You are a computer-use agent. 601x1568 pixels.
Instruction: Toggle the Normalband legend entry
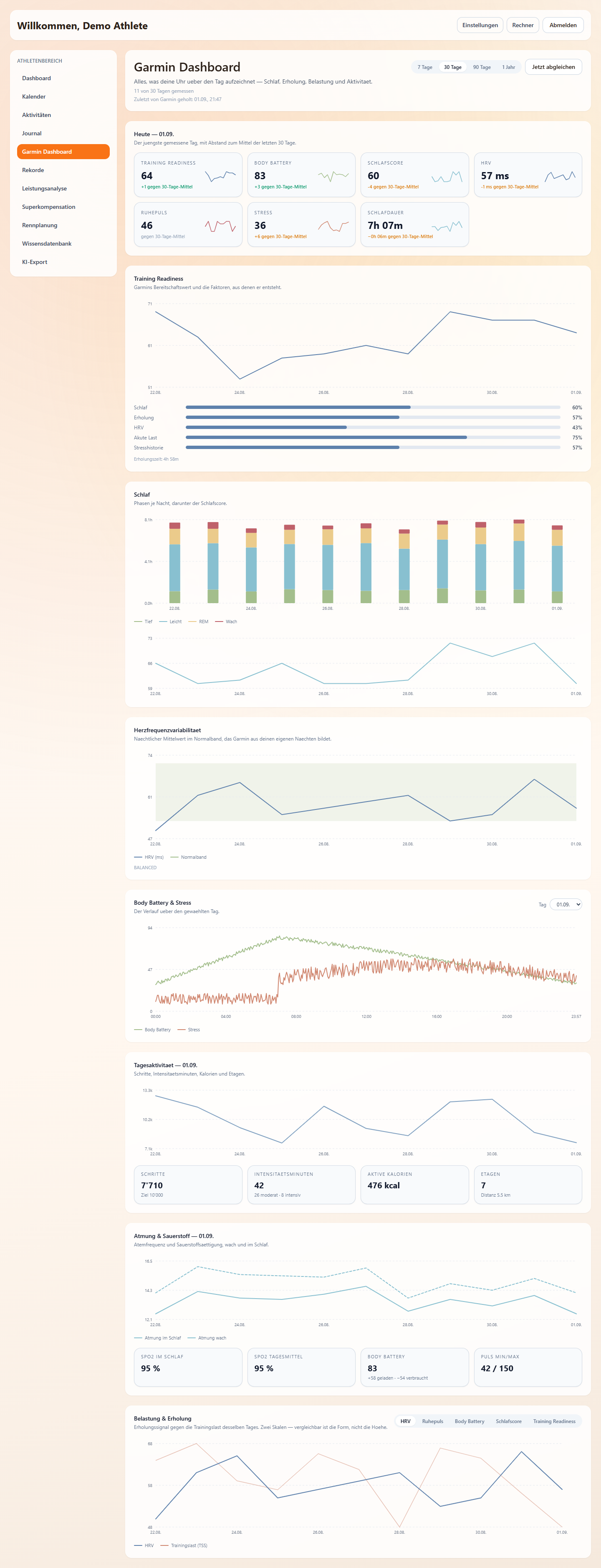click(x=189, y=857)
